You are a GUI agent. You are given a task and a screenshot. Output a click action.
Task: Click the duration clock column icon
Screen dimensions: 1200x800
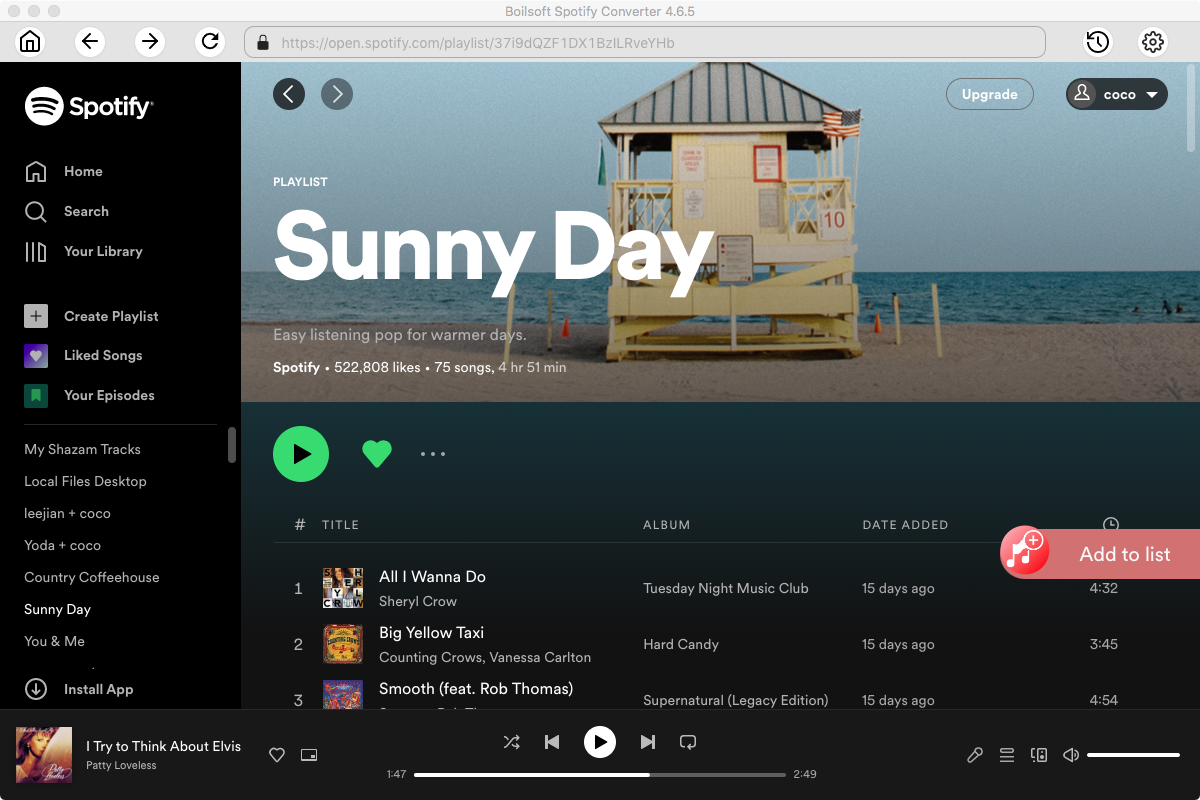[1111, 524]
